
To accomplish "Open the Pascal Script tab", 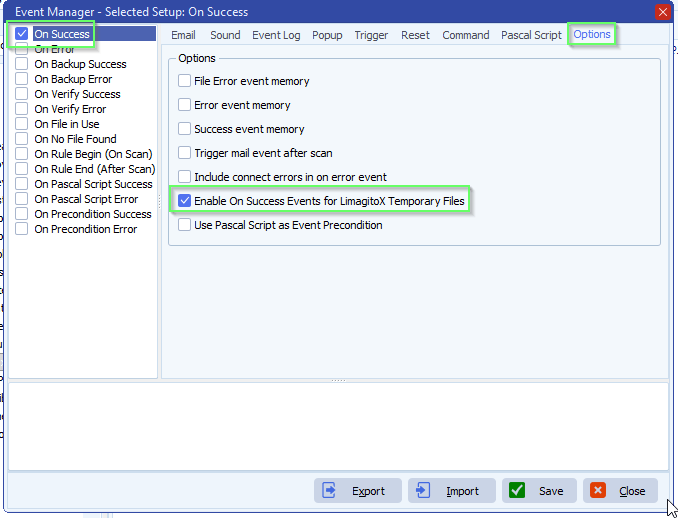I will [531, 35].
